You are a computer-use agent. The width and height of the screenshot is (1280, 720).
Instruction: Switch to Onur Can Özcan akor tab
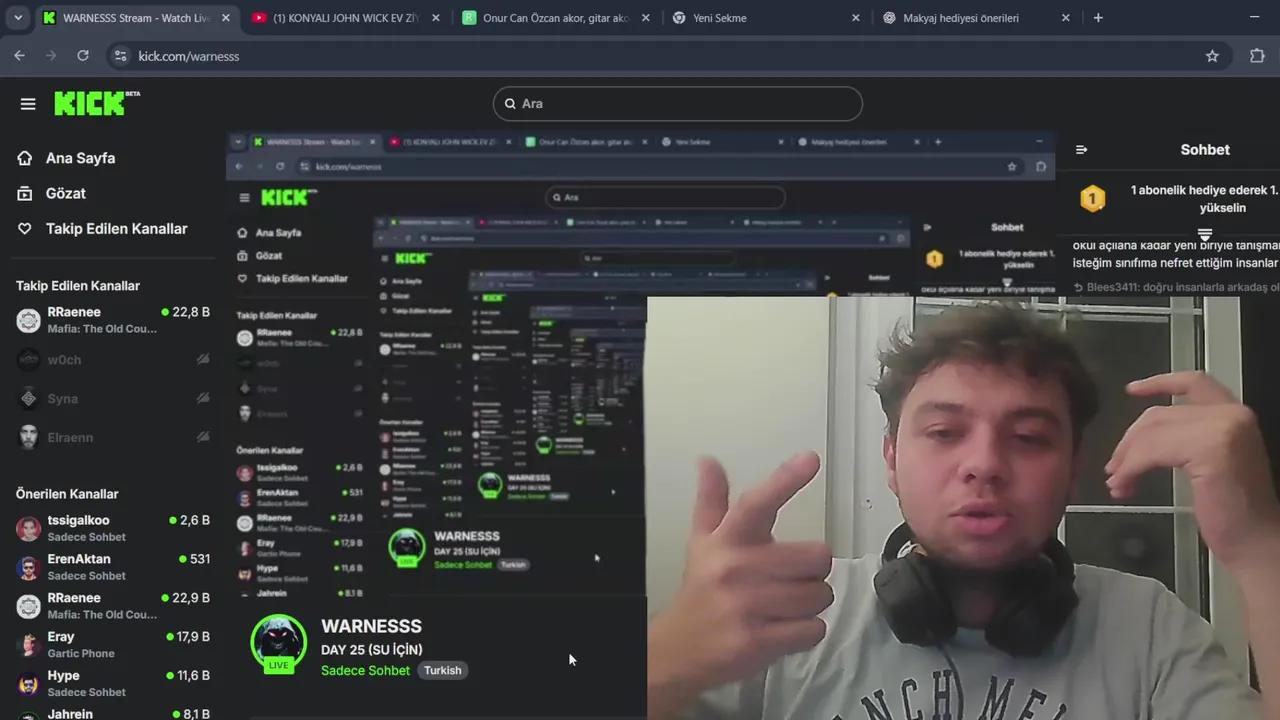554,18
